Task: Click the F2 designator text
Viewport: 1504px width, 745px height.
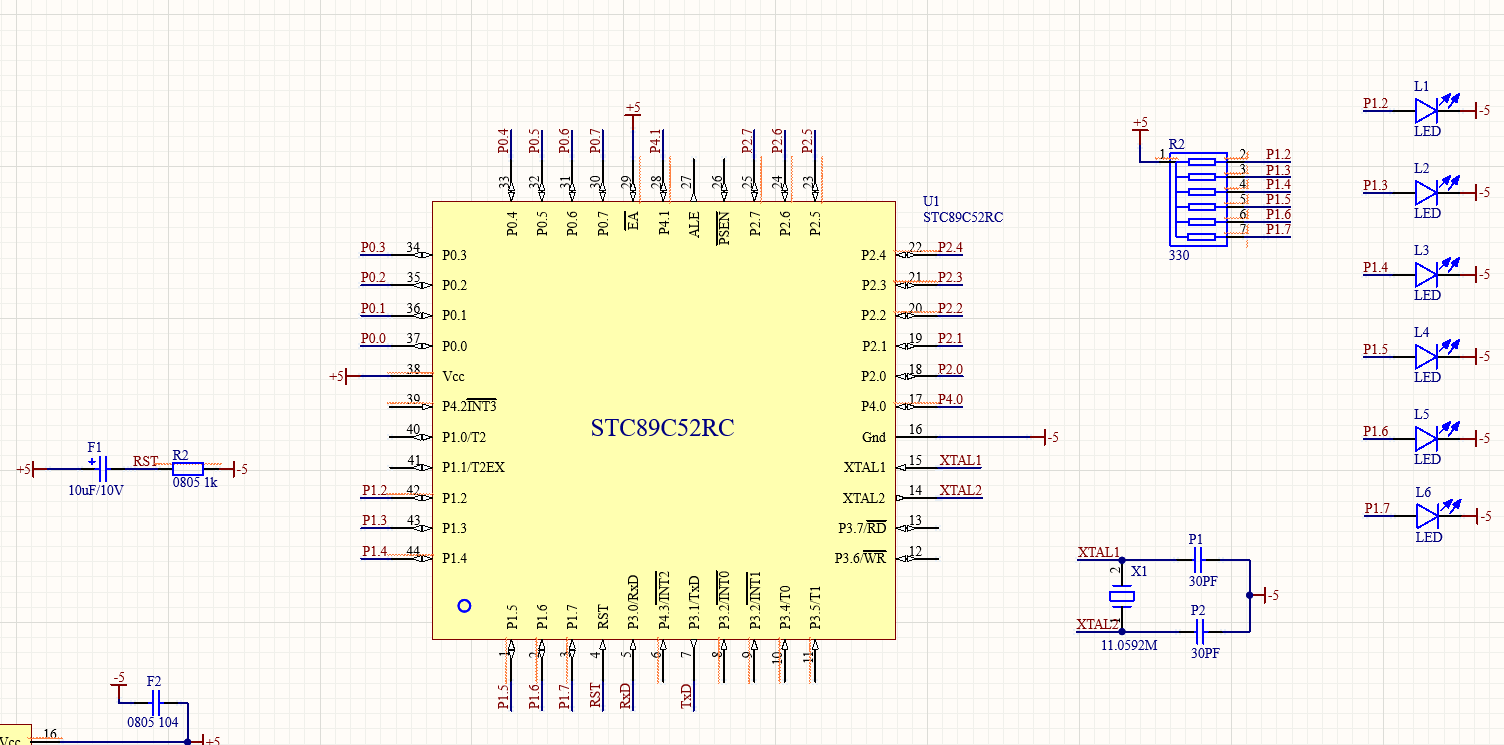Action: click(154, 681)
